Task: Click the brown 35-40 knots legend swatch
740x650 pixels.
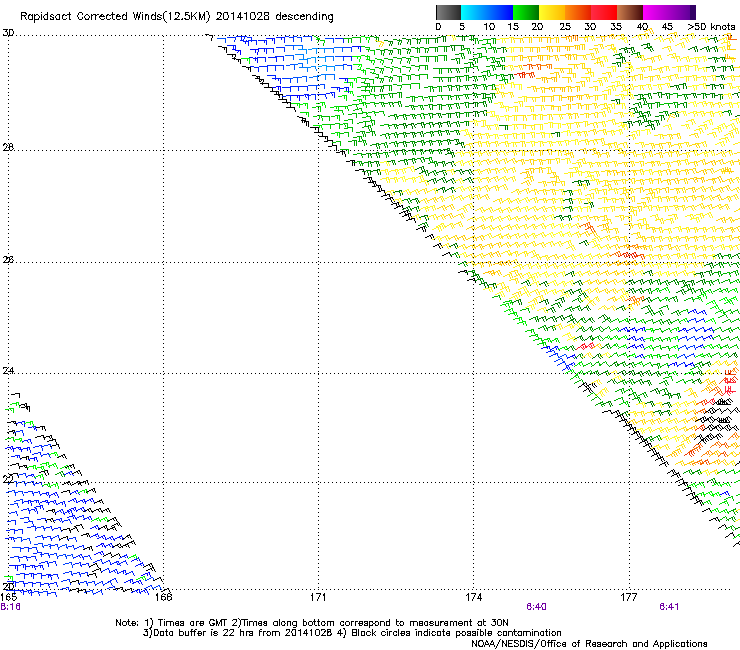Action: [630, 12]
